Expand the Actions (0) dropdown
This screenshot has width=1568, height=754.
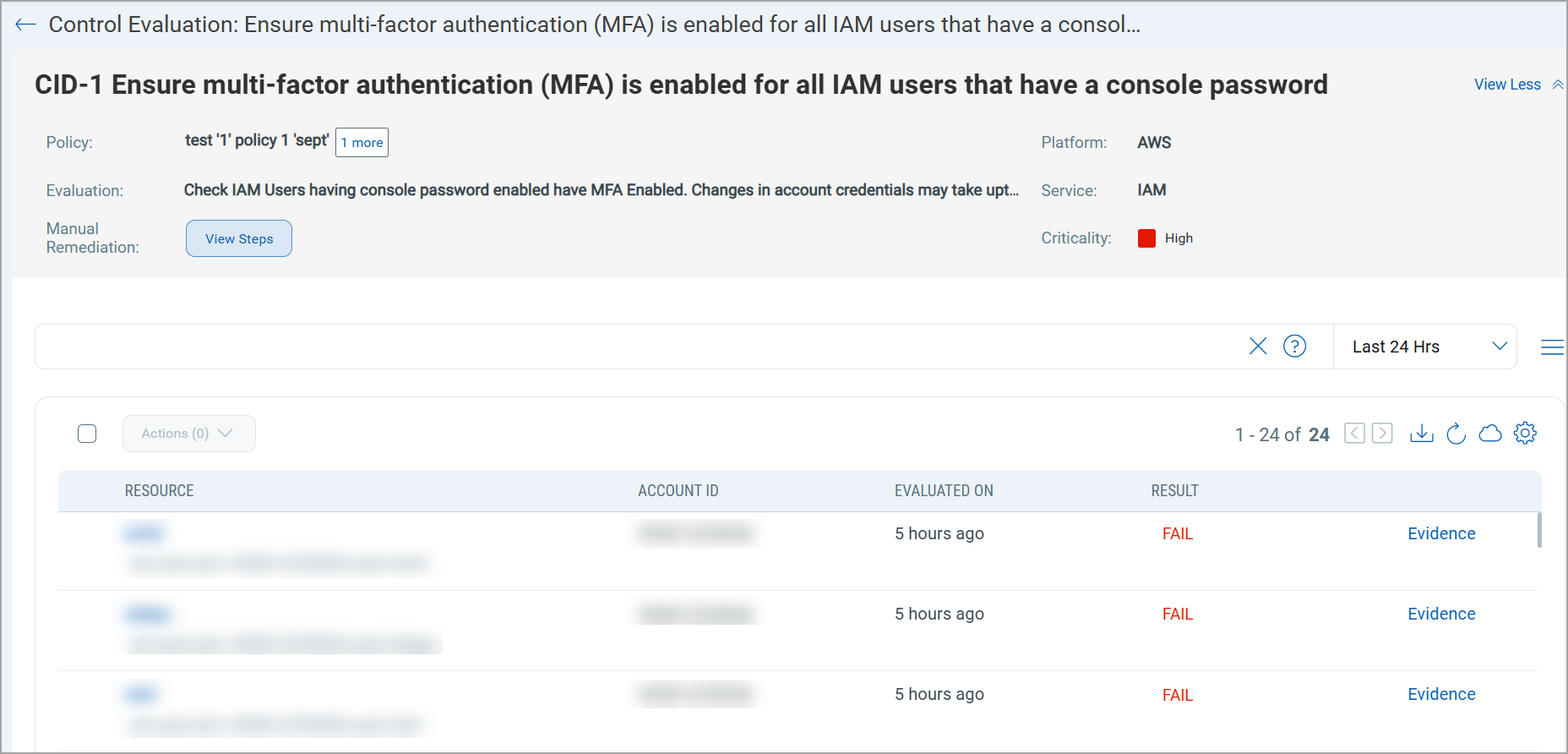coord(188,434)
